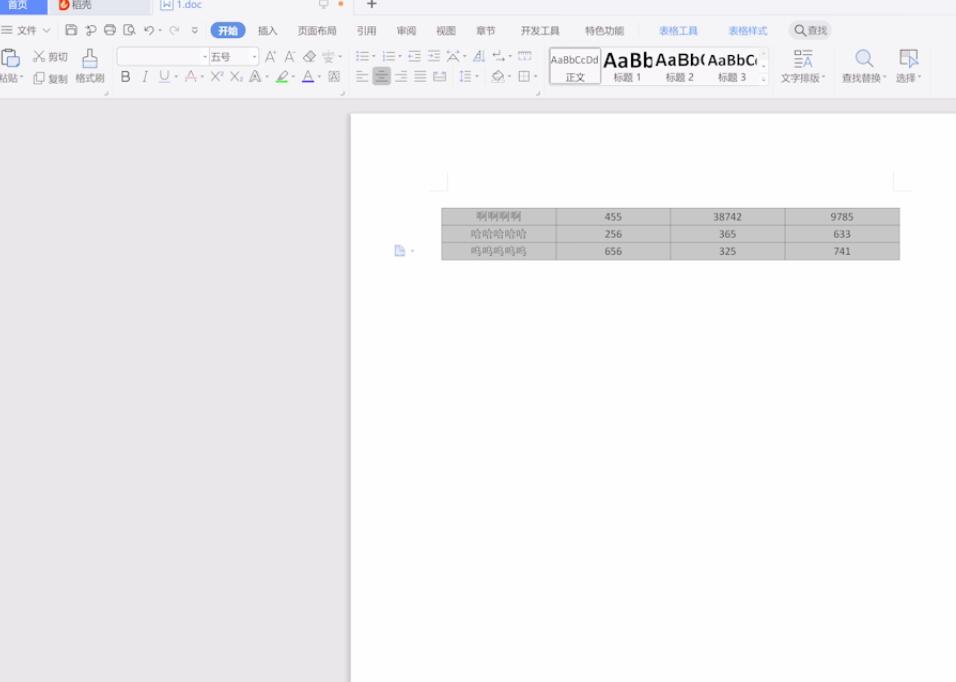Click the Increase Font Size icon
The image size is (956, 682).
pyautogui.click(x=270, y=57)
